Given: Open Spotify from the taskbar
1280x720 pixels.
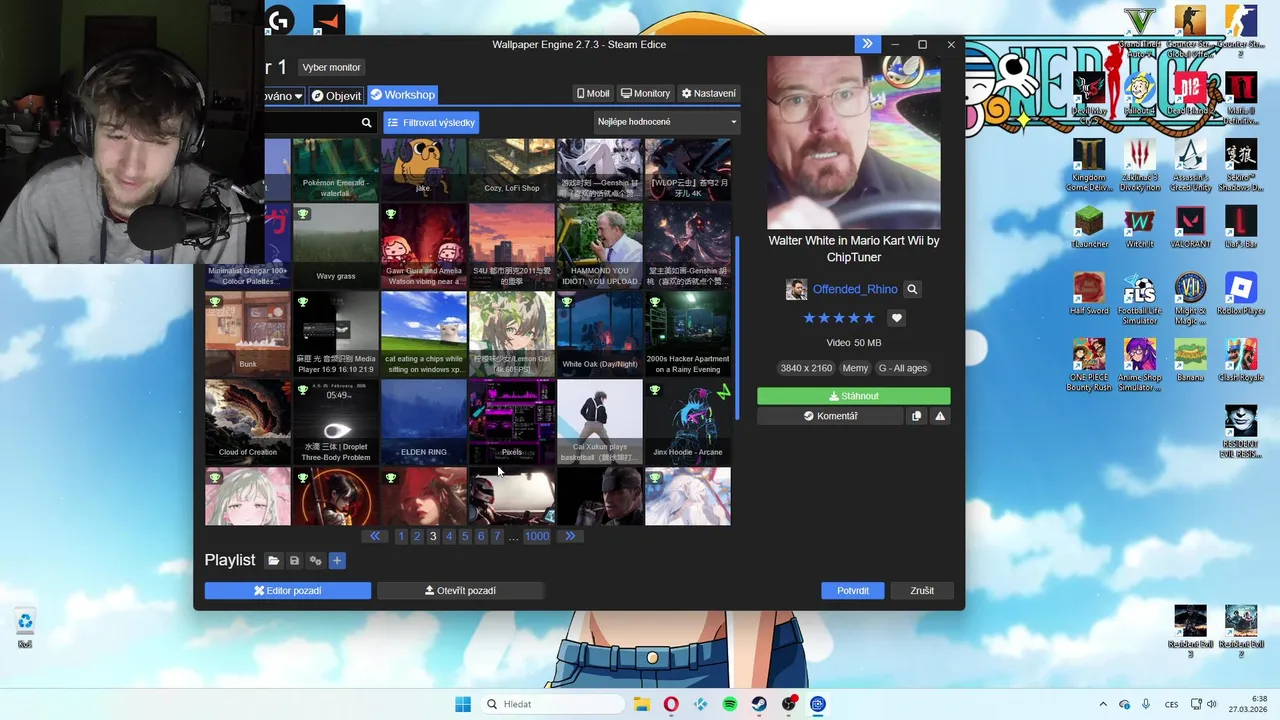Looking at the screenshot, I should pyautogui.click(x=730, y=704).
